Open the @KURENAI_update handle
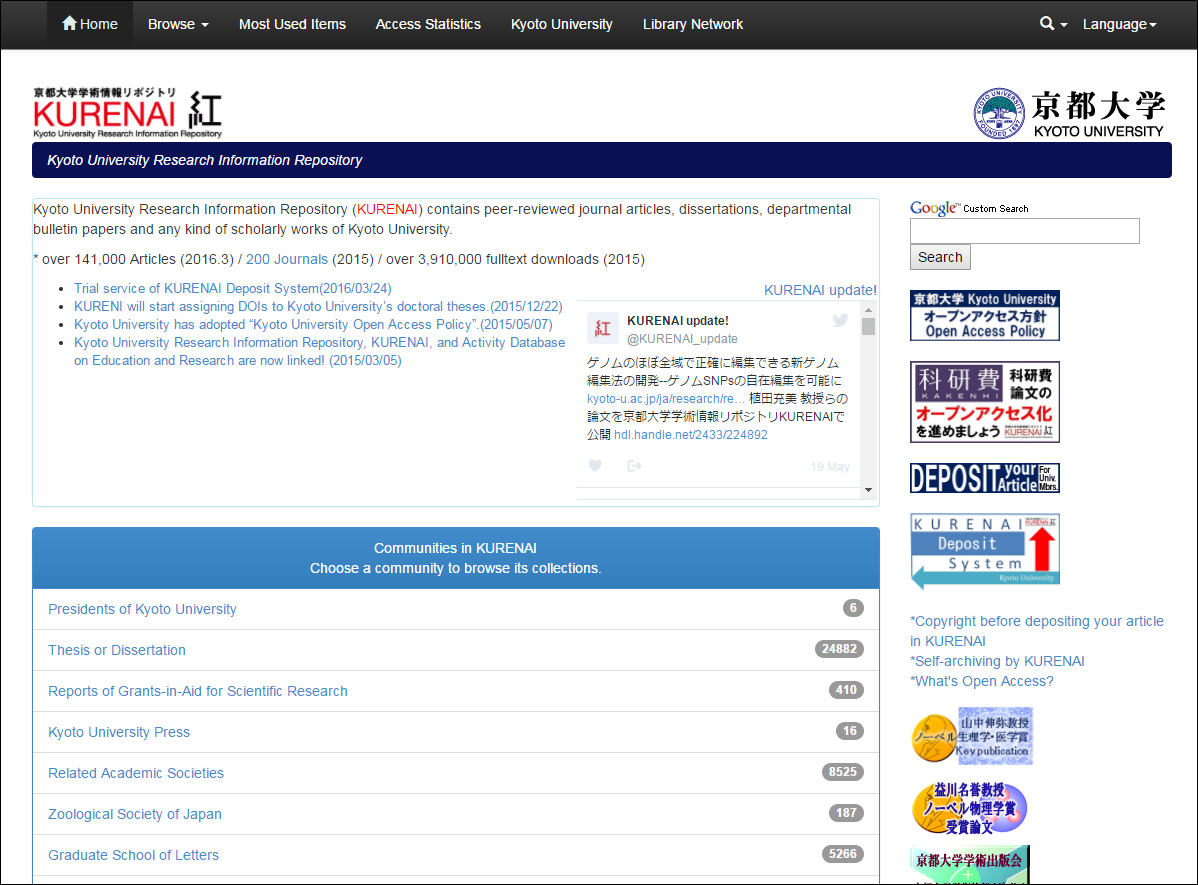1198x885 pixels. point(682,339)
